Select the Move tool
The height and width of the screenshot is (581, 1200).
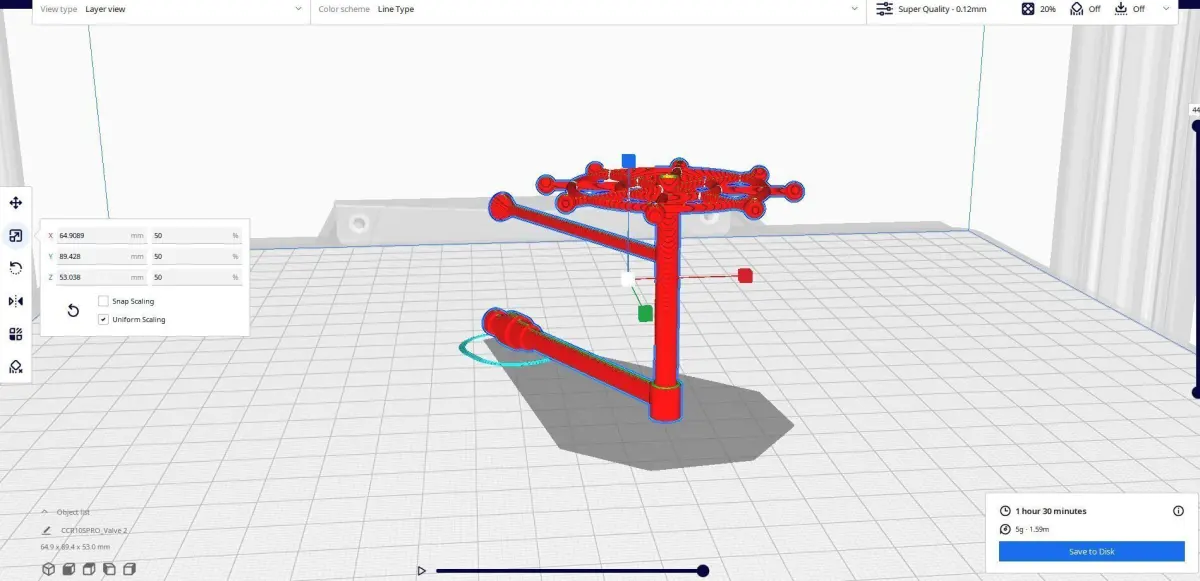(x=16, y=203)
